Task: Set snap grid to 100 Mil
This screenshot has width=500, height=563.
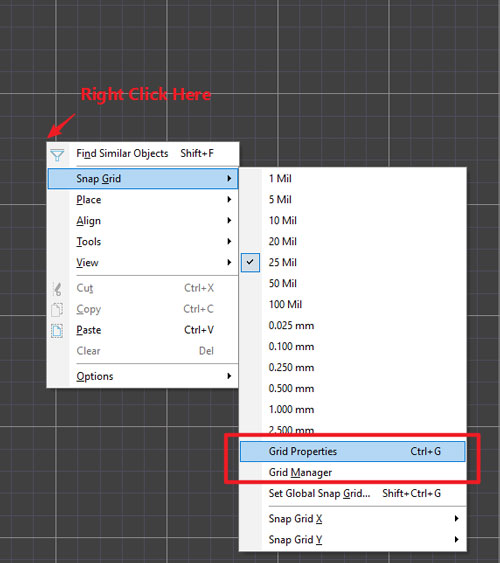Action: click(353, 304)
